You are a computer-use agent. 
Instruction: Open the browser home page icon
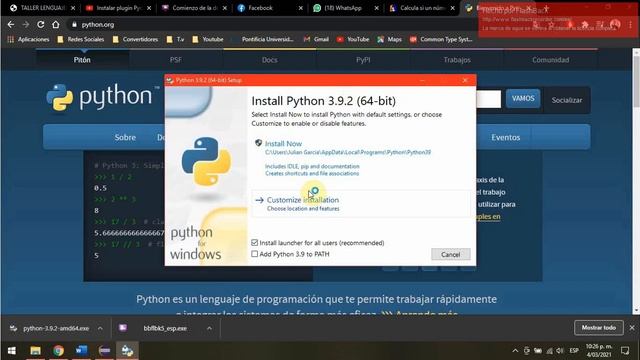click(x=56, y=24)
